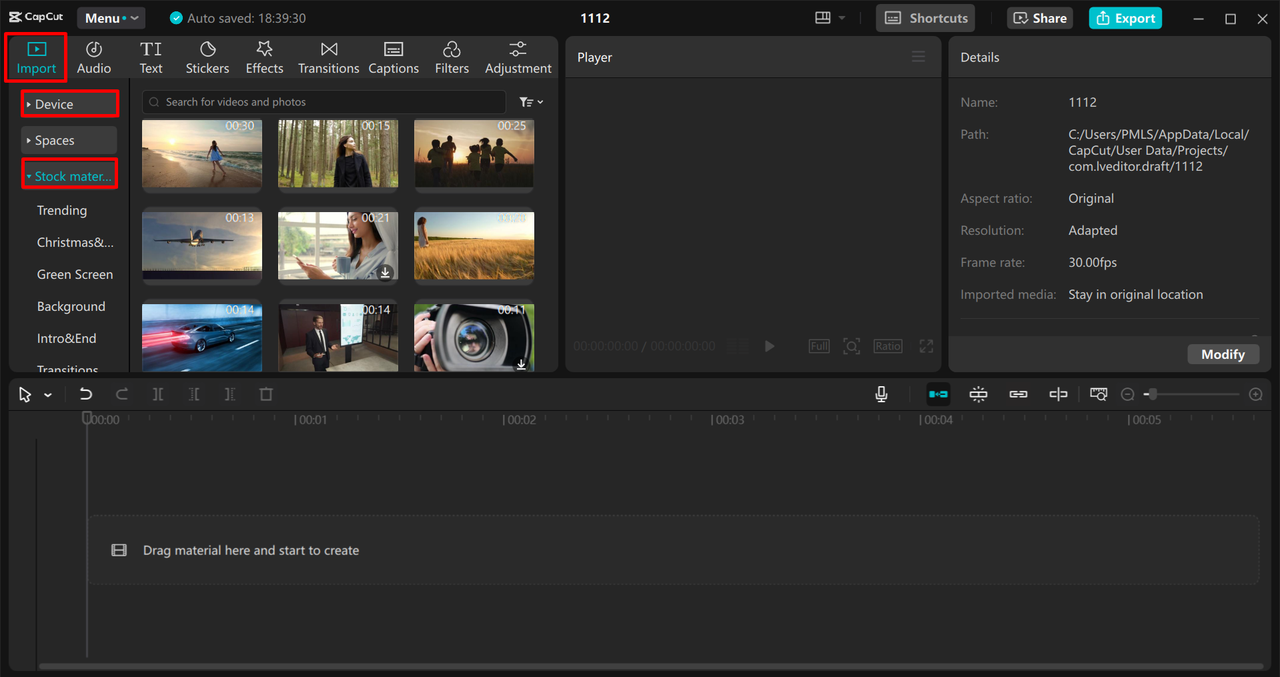Image resolution: width=1280 pixels, height=677 pixels.
Task: Open the Captions panel icon
Action: [x=393, y=58]
